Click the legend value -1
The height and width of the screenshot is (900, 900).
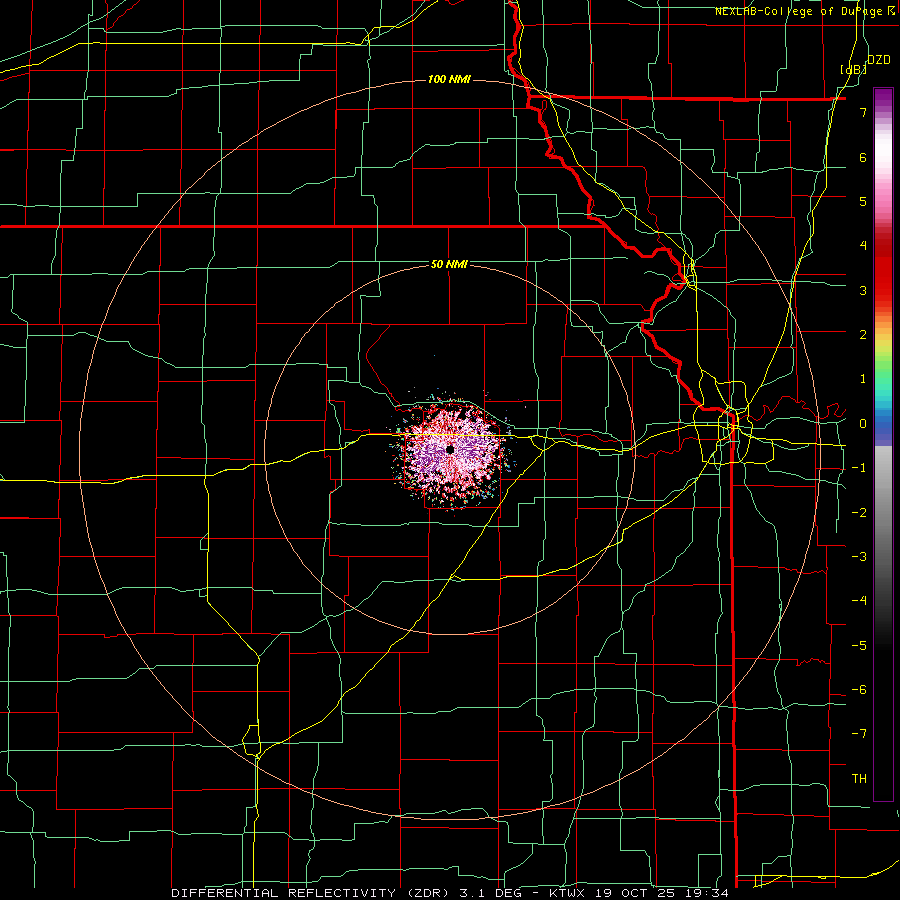tap(860, 467)
